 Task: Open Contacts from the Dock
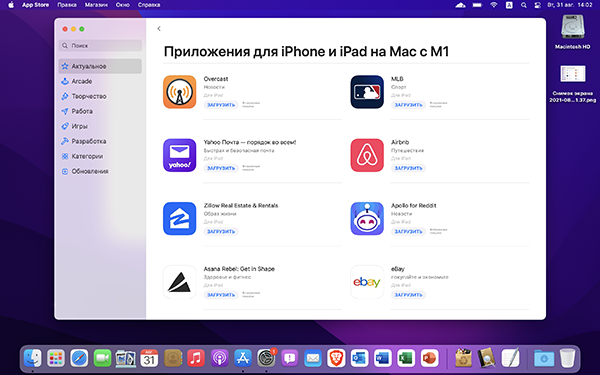point(173,359)
